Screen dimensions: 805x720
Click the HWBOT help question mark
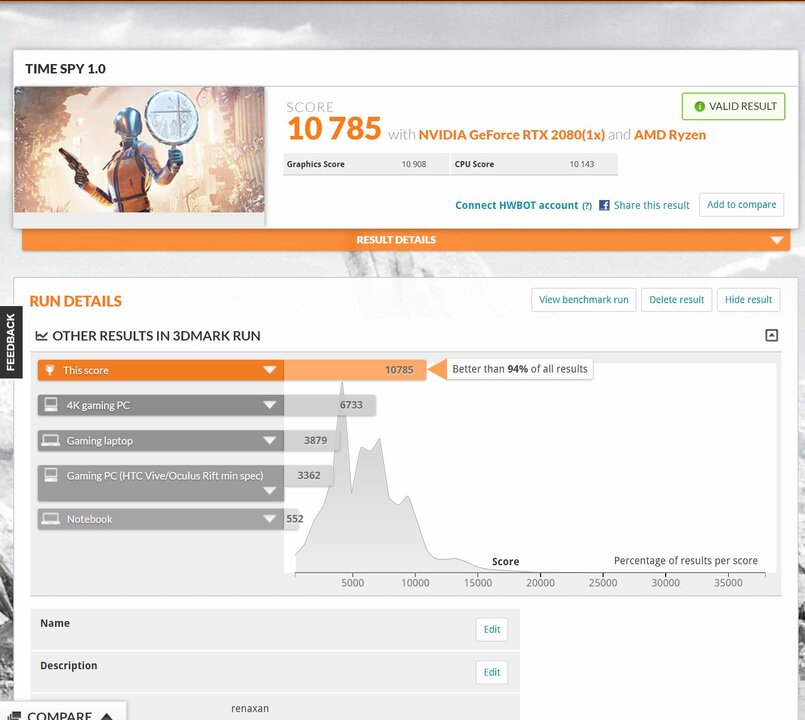[587, 206]
